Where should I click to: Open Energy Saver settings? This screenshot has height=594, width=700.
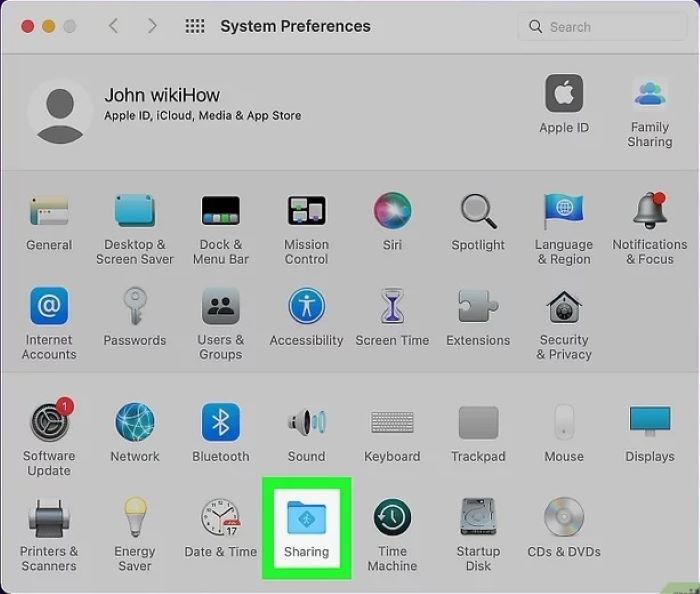point(135,518)
